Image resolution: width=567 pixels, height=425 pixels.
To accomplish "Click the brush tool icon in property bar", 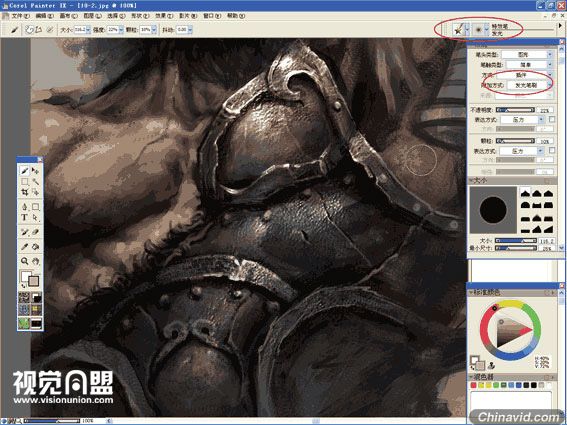I will tap(14, 30).
